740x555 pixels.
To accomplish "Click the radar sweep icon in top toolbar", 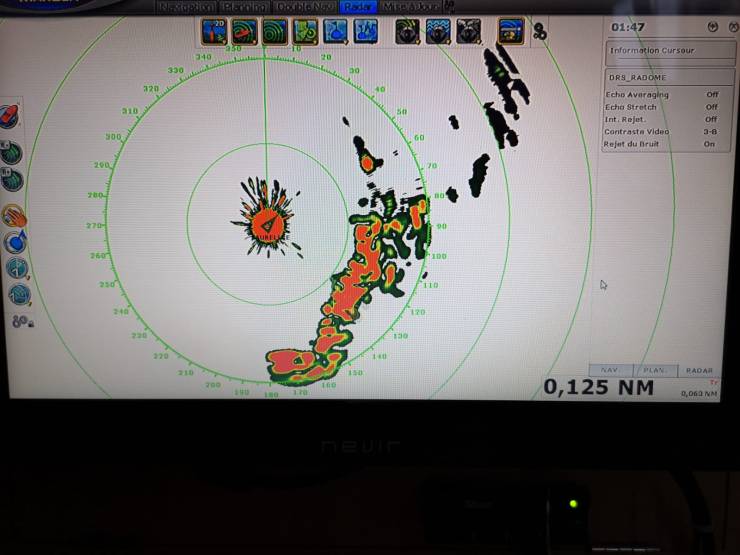I will tap(244, 32).
